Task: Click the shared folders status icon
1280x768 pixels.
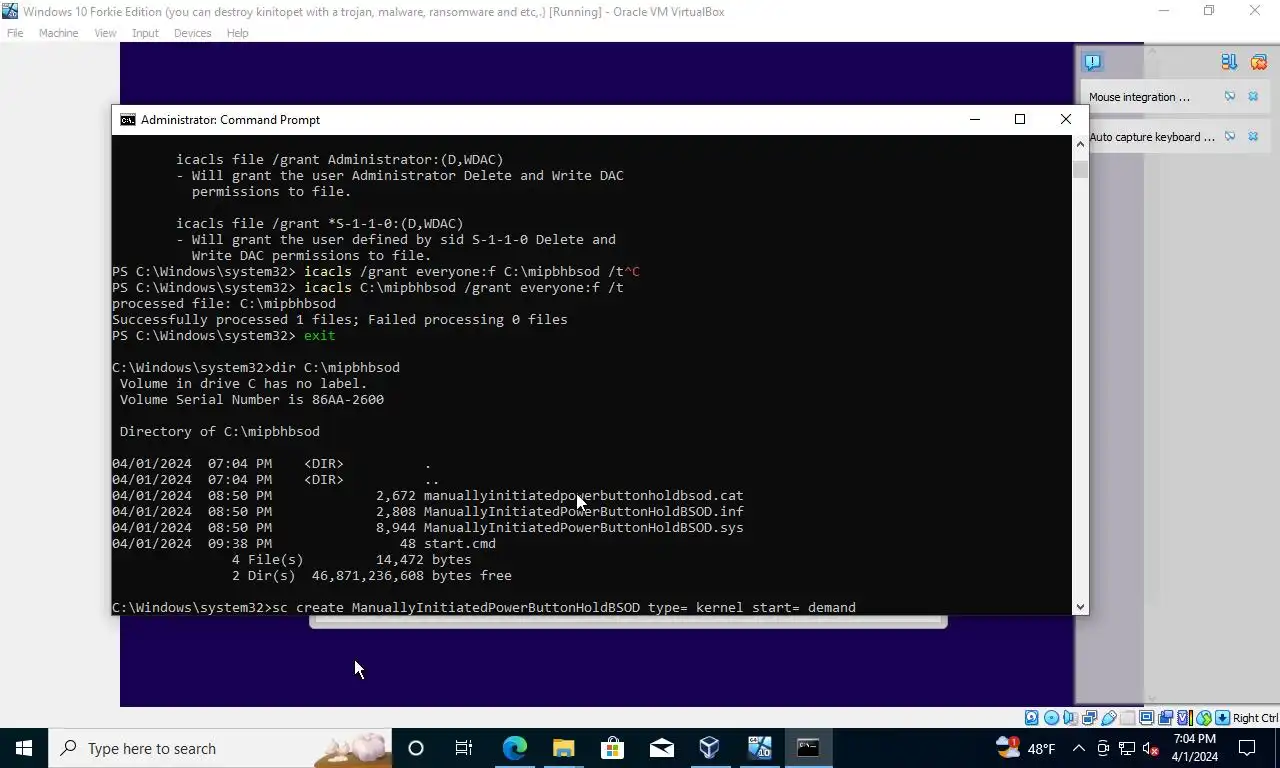Action: click(1127, 718)
